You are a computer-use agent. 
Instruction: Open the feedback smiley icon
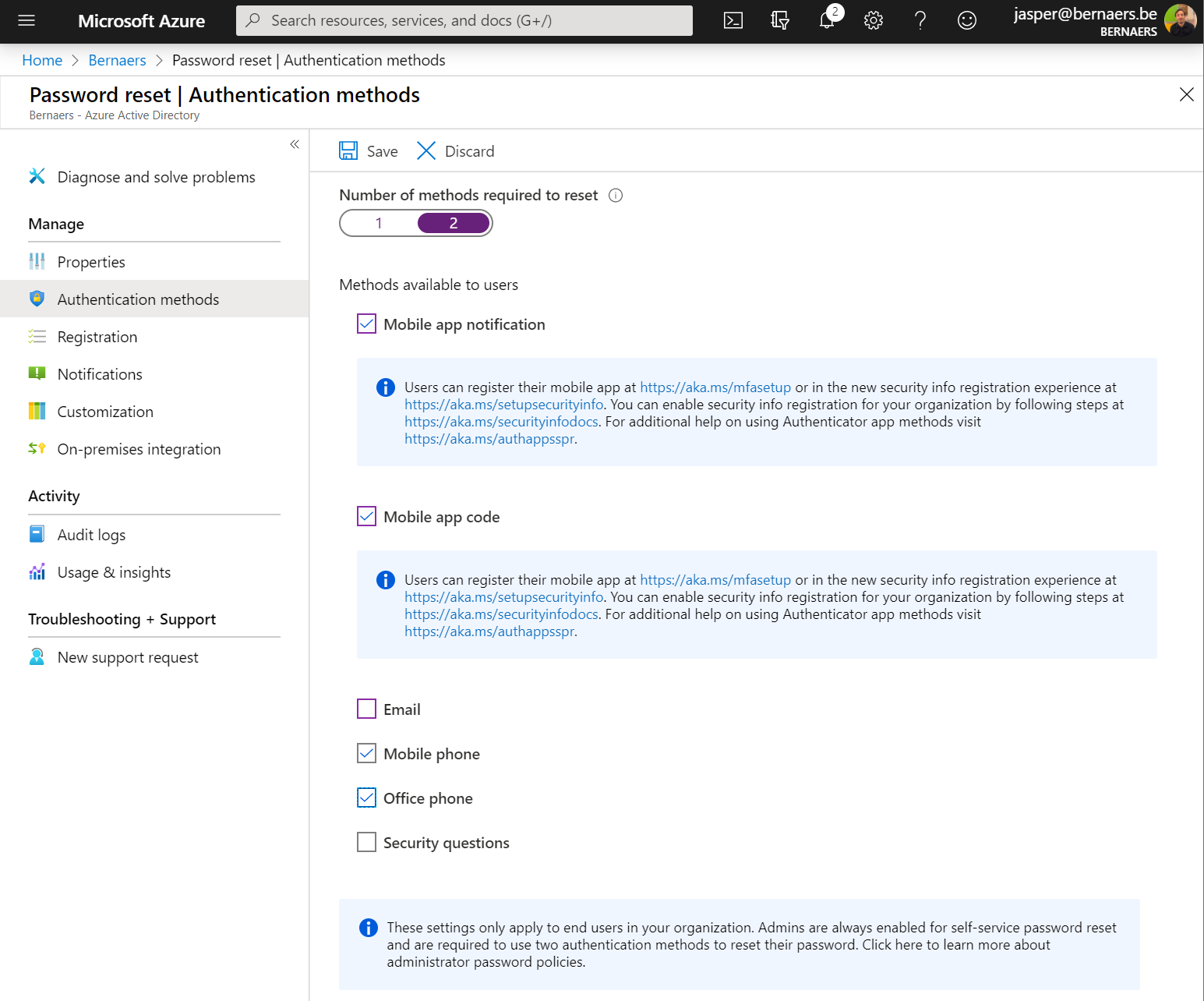coord(967,21)
